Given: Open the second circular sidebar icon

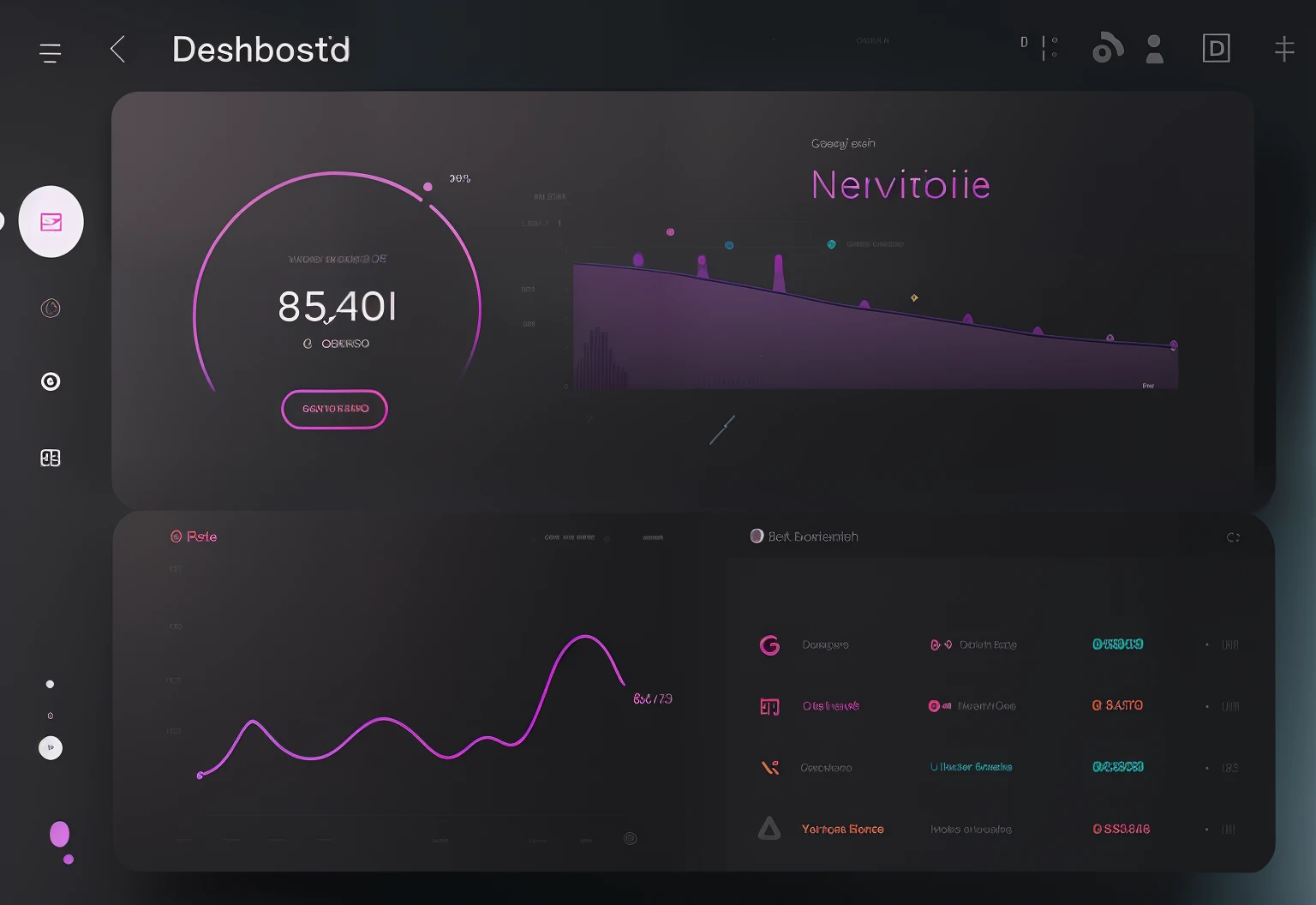Looking at the screenshot, I should (x=51, y=308).
